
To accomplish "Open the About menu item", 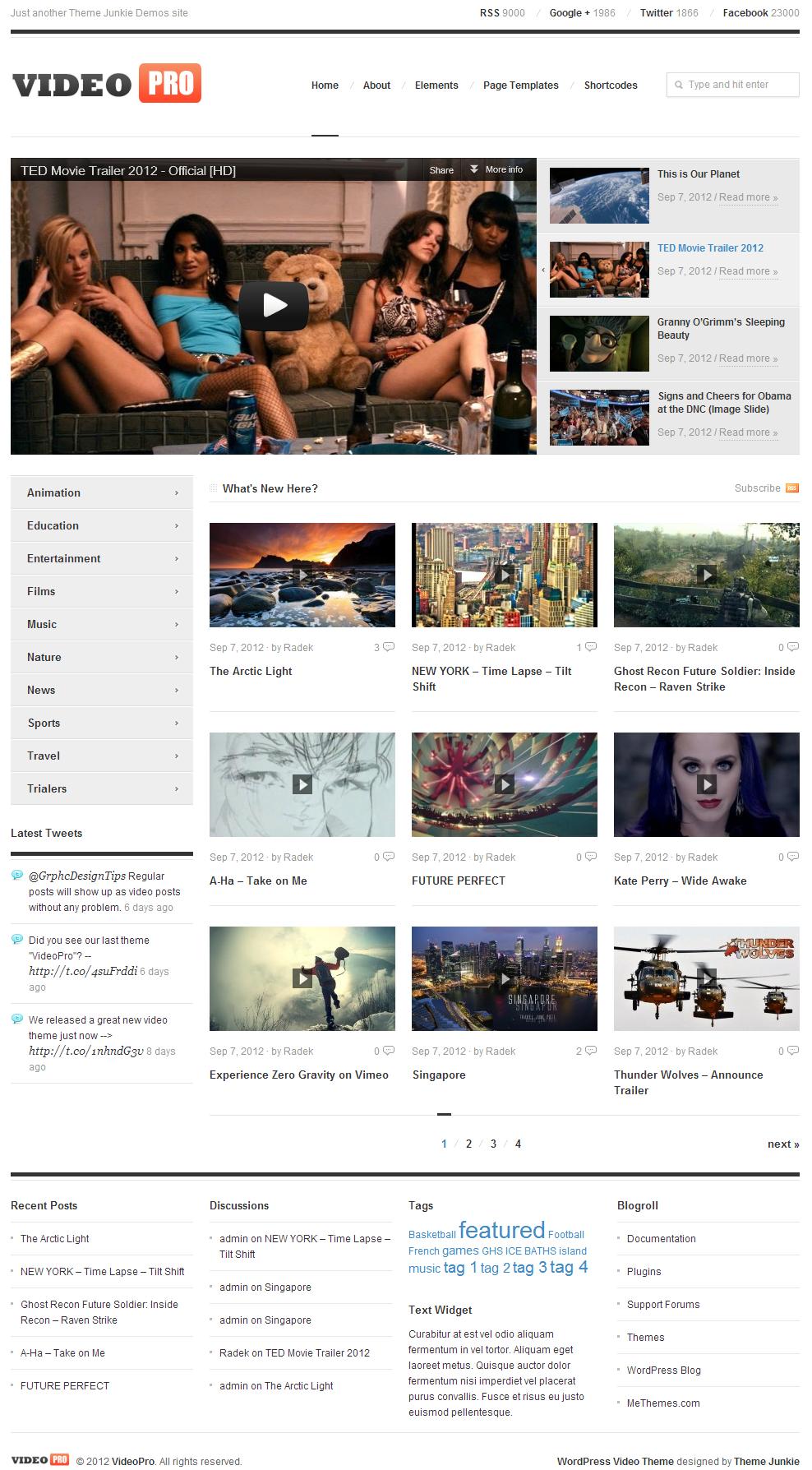I will click(376, 86).
